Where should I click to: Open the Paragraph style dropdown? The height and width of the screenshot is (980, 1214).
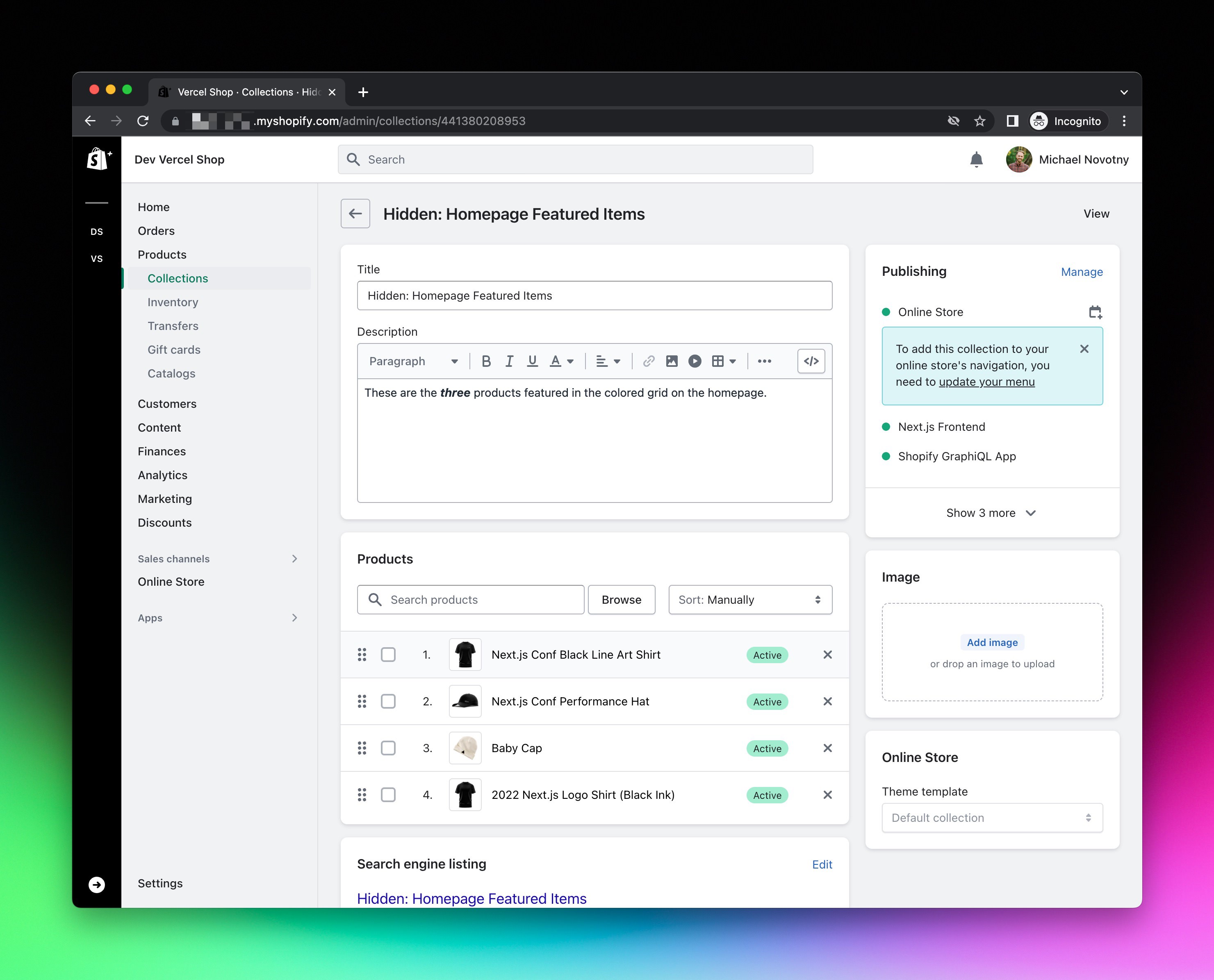tap(413, 361)
